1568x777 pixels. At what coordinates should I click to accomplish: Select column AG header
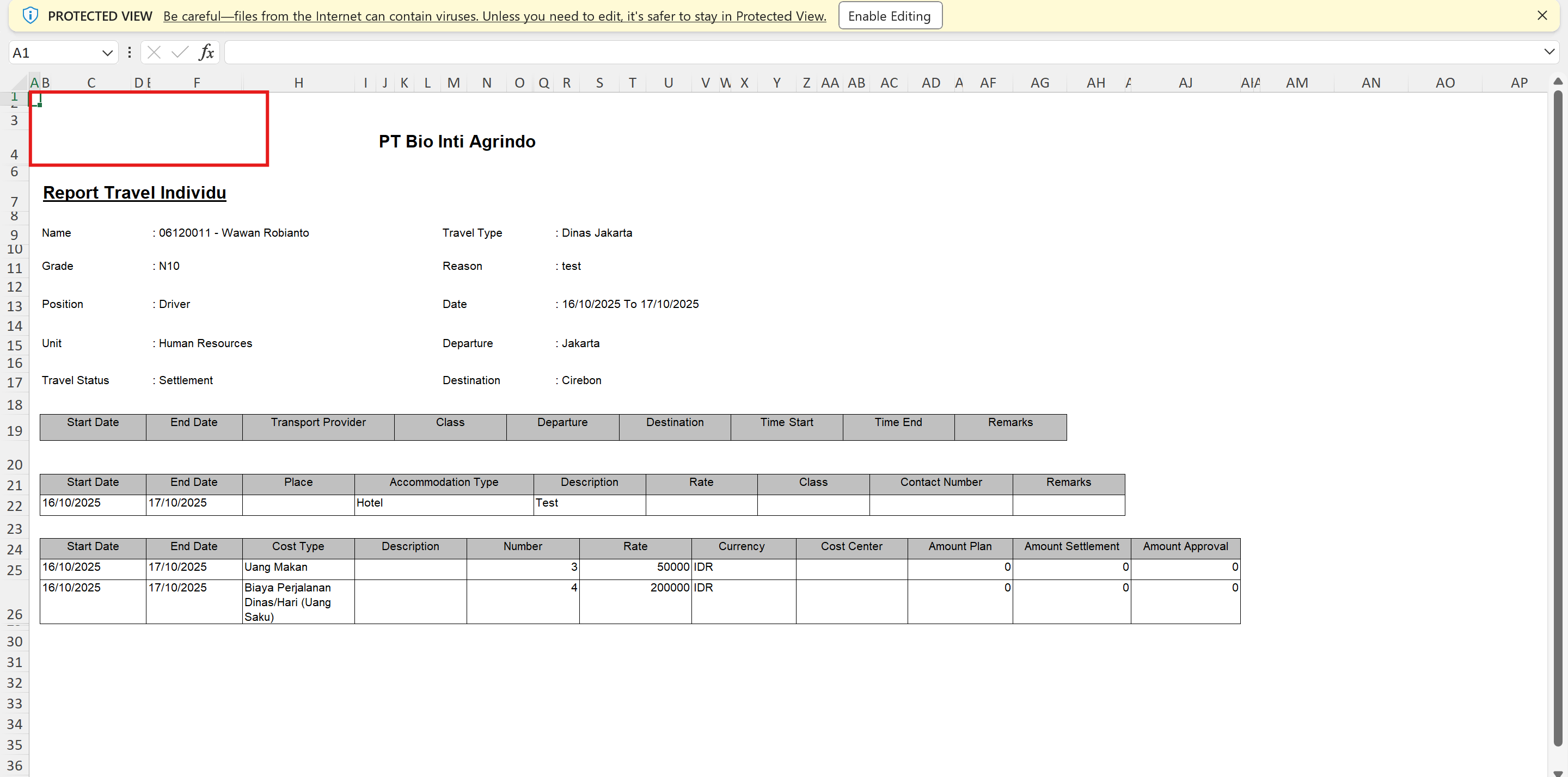[1039, 83]
